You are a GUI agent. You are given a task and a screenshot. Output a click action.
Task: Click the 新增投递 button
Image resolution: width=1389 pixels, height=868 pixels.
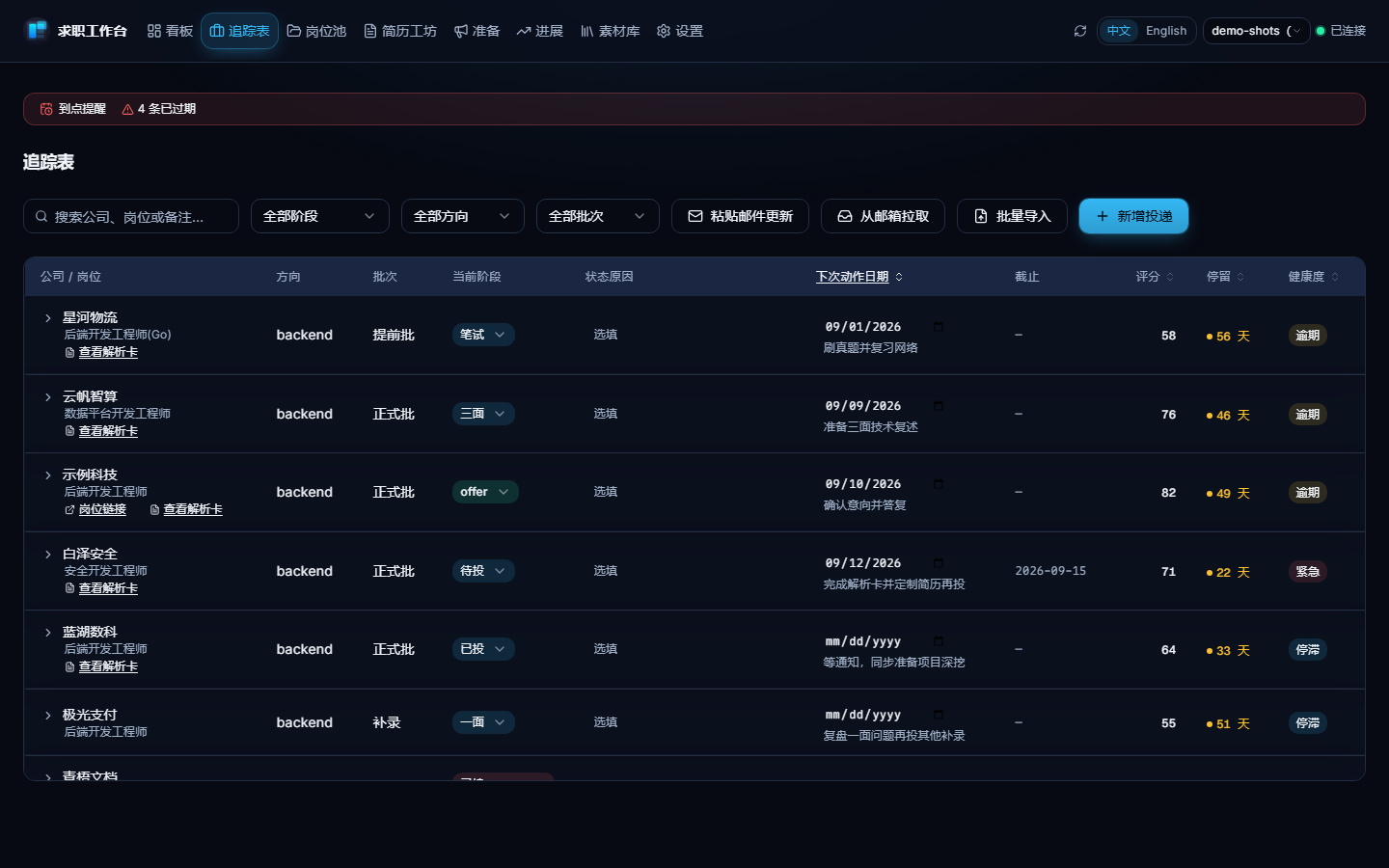[x=1133, y=216]
